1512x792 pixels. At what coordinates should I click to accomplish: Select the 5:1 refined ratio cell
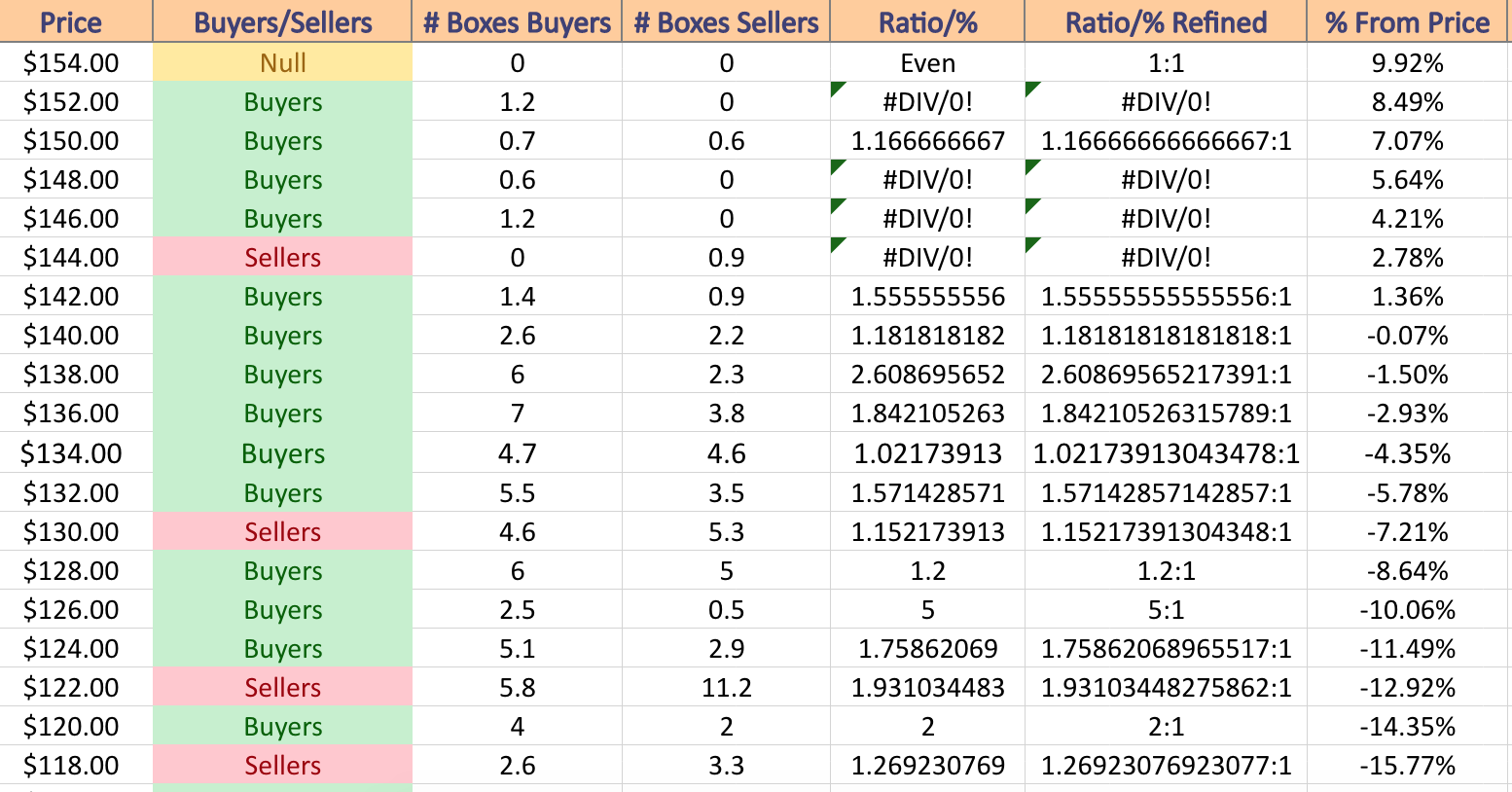tap(1166, 609)
